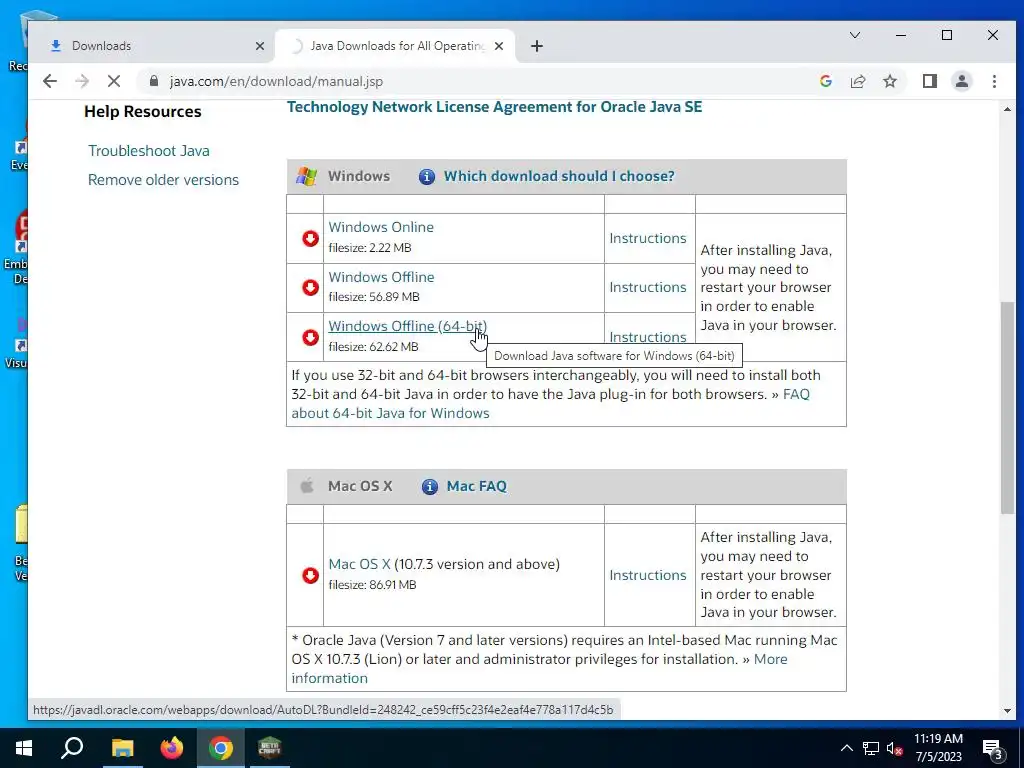Viewport: 1024px width, 768px height.
Task: Open a new tab with the plus button
Action: tap(537, 46)
